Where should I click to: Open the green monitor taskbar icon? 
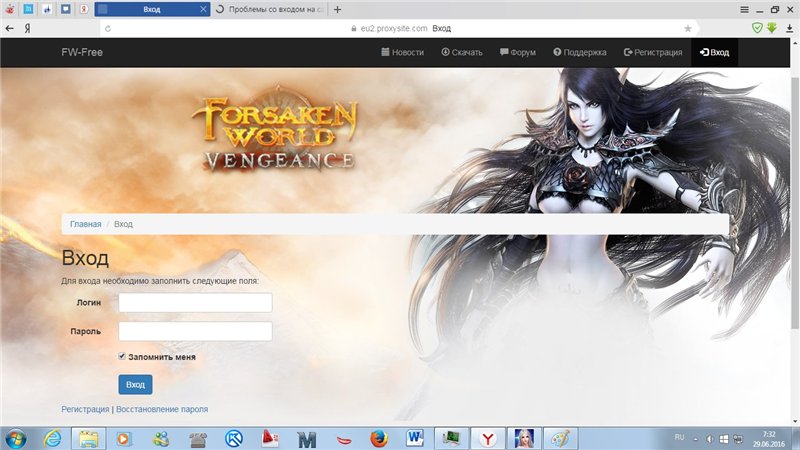pyautogui.click(x=452, y=439)
